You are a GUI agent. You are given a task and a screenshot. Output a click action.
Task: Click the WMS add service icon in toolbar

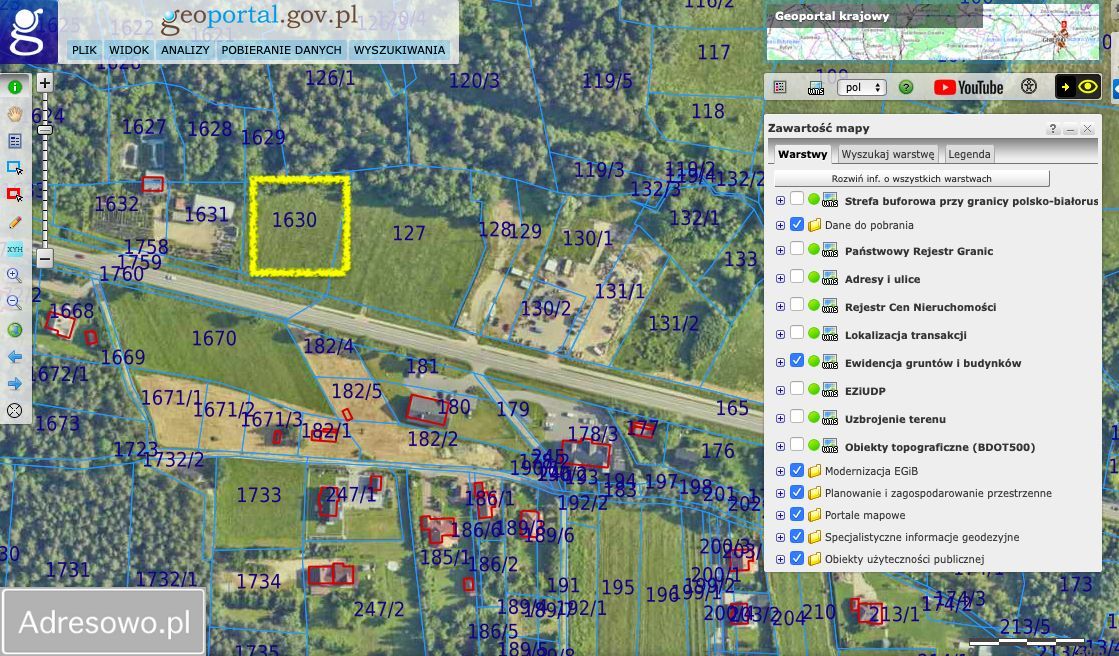[816, 87]
